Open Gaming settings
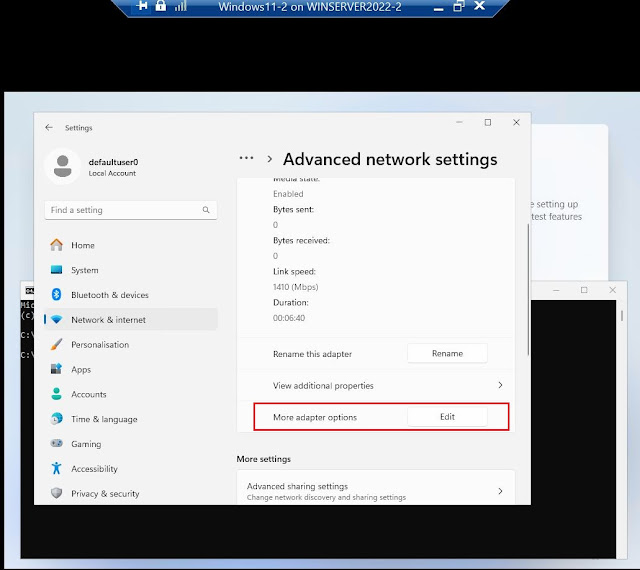This screenshot has width=640, height=570. point(131,444)
